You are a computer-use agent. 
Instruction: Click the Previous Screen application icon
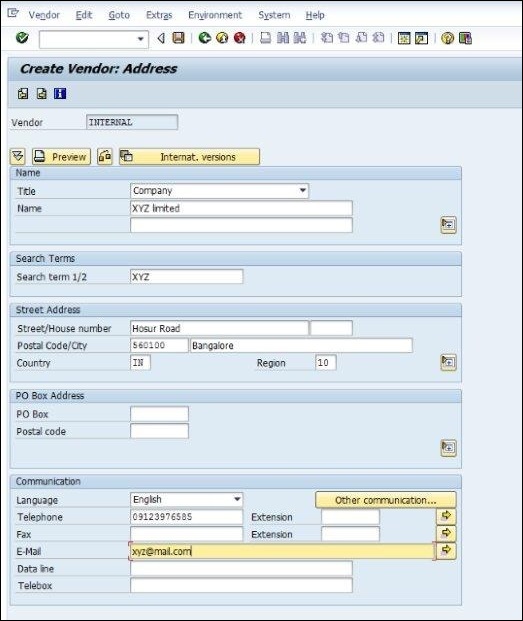click(23, 94)
